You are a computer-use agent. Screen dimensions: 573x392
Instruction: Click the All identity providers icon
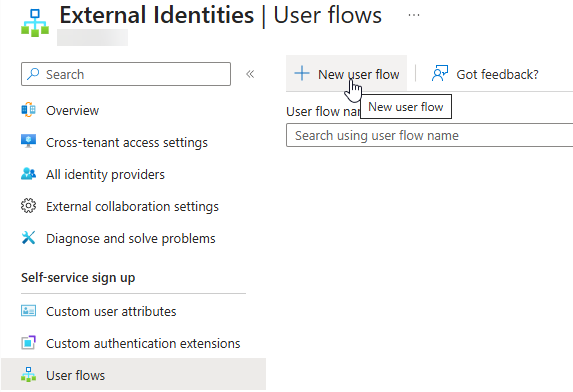tap(29, 174)
